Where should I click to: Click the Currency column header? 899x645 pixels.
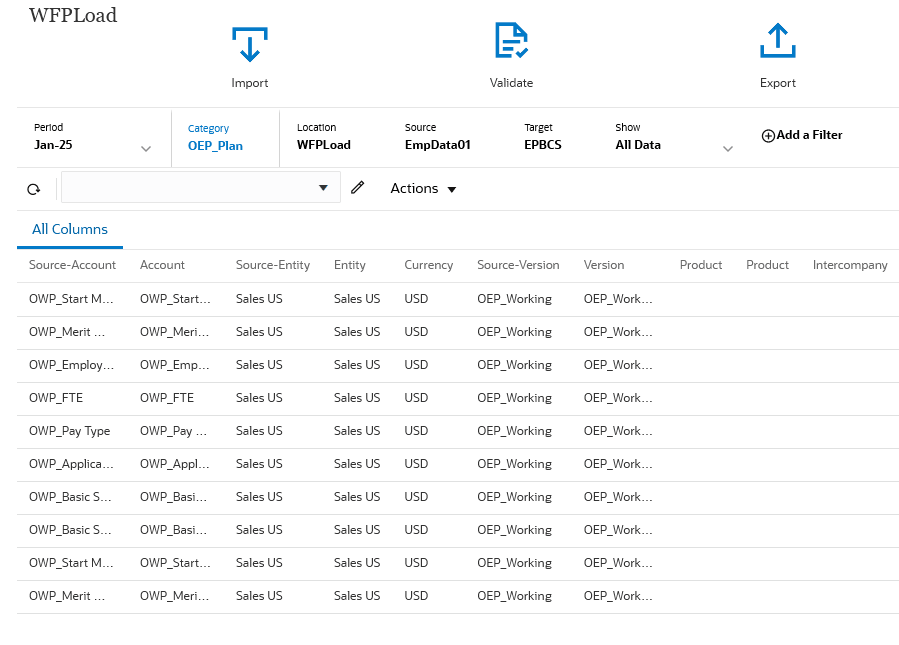(x=428, y=265)
